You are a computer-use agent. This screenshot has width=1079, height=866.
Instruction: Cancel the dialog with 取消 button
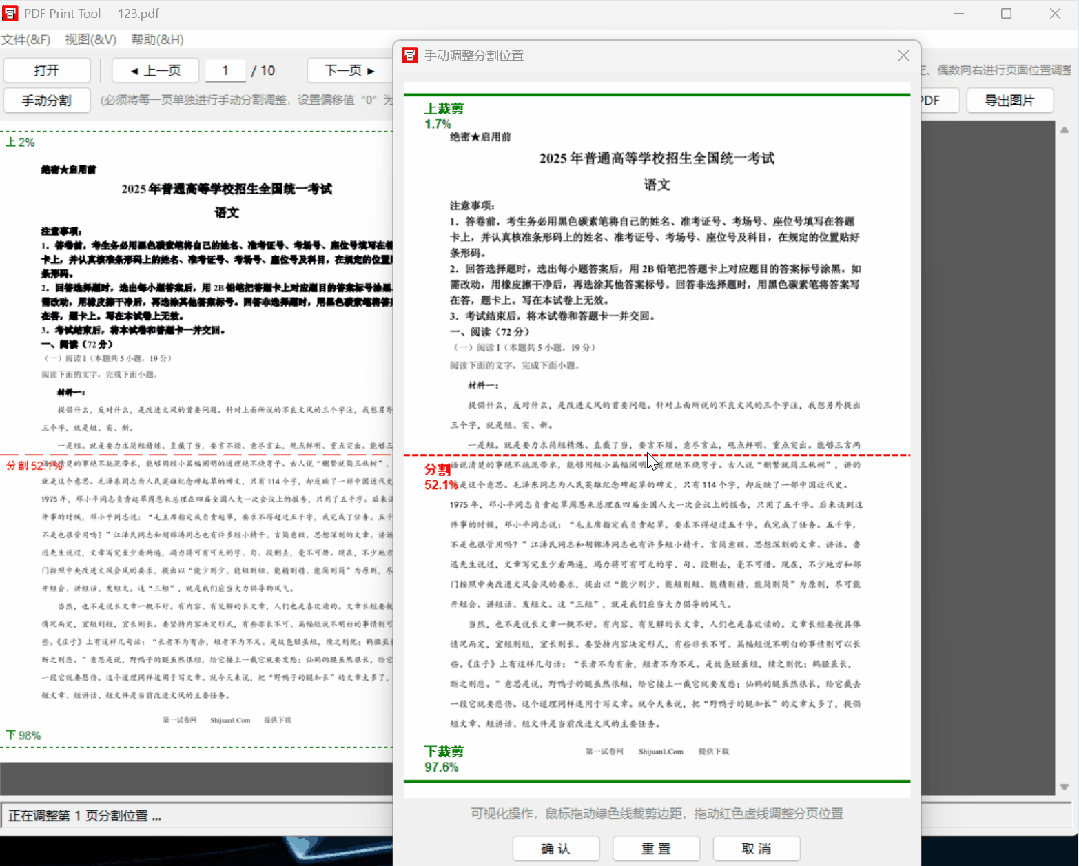pos(756,848)
